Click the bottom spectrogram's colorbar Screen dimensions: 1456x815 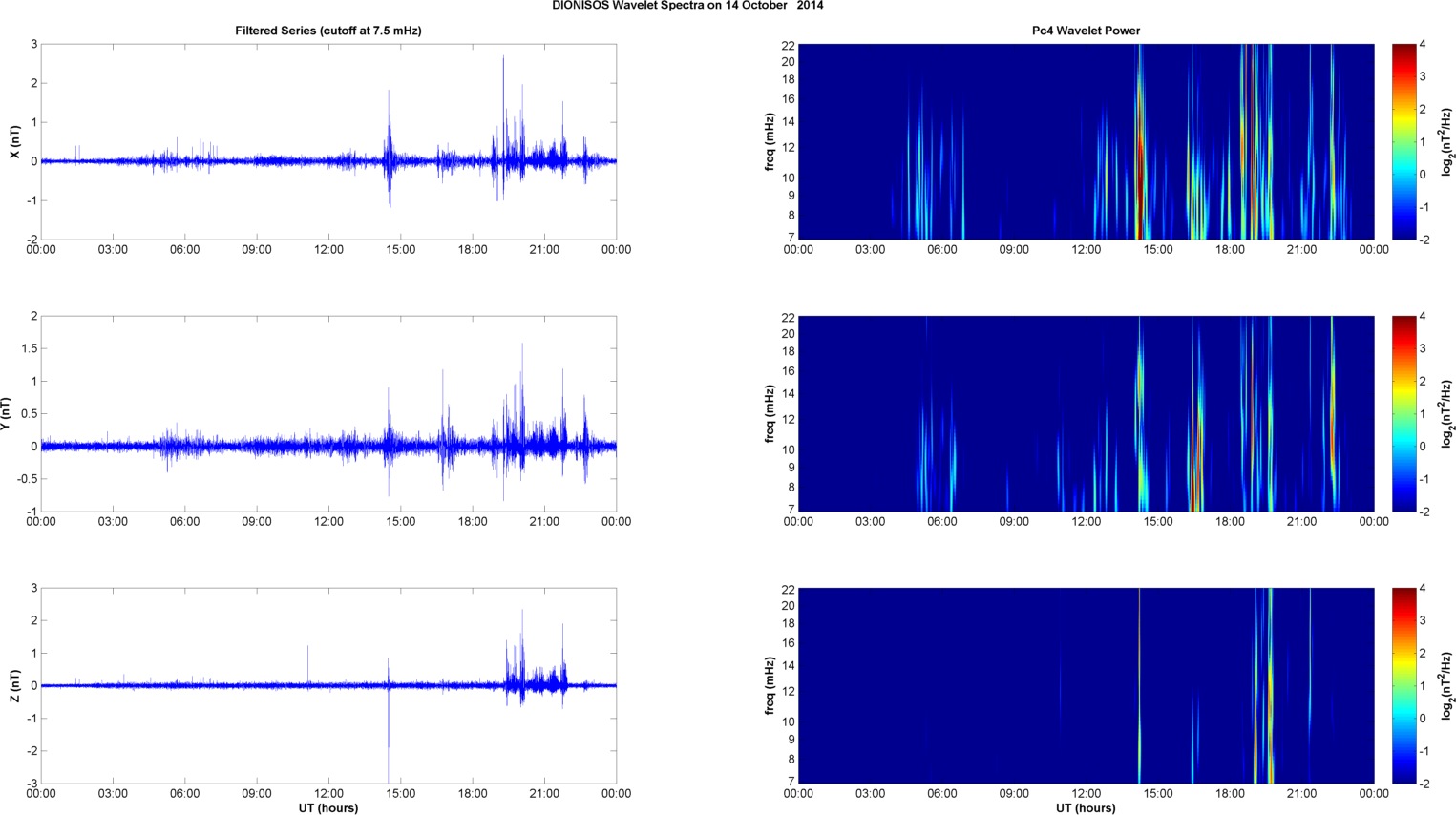coord(1403,686)
